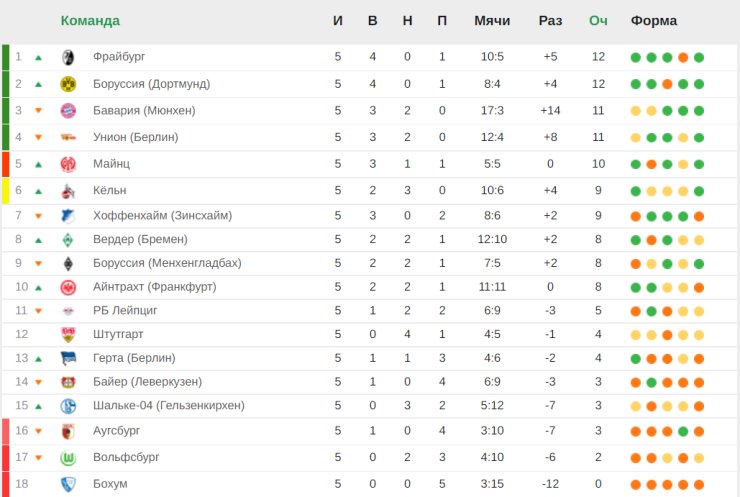
Task: Click the Eintracht Frankfurt eagle crest
Action: coord(68,287)
